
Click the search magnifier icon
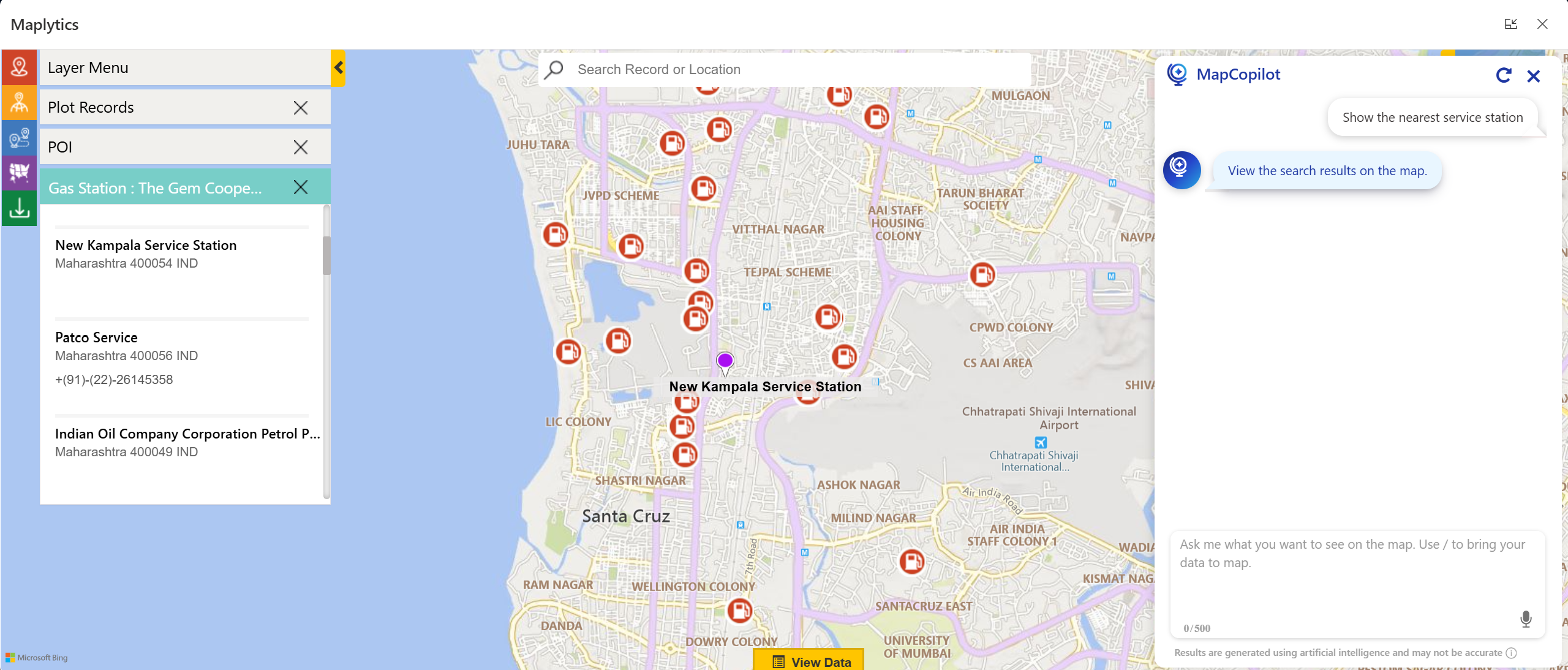click(553, 69)
